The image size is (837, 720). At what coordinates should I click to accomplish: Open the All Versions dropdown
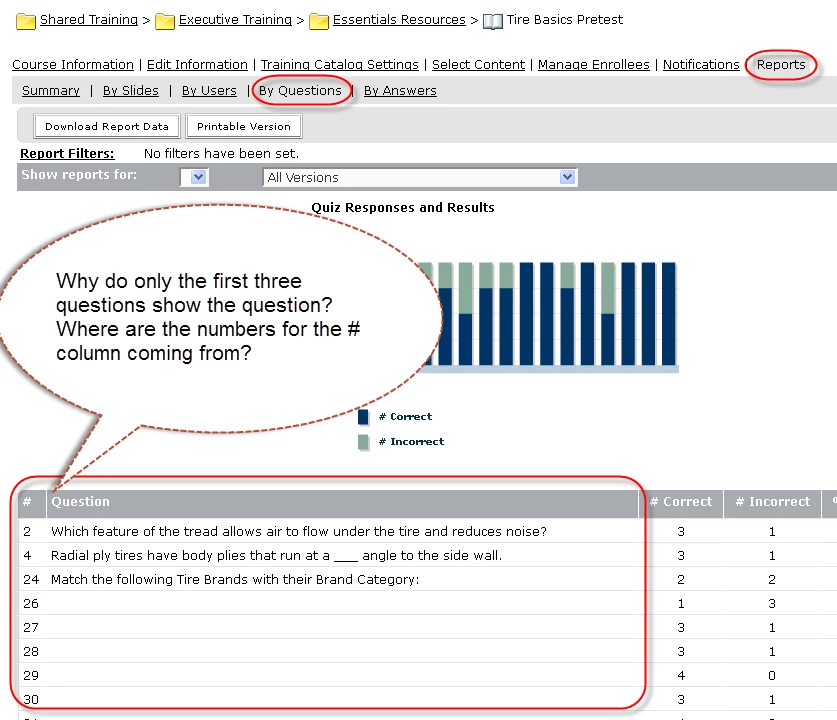click(x=420, y=177)
